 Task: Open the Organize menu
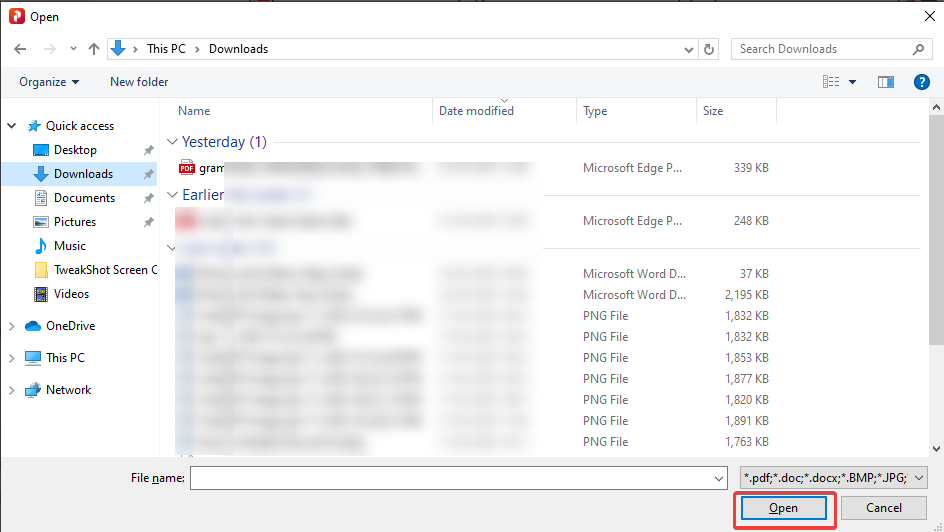pyautogui.click(x=49, y=82)
